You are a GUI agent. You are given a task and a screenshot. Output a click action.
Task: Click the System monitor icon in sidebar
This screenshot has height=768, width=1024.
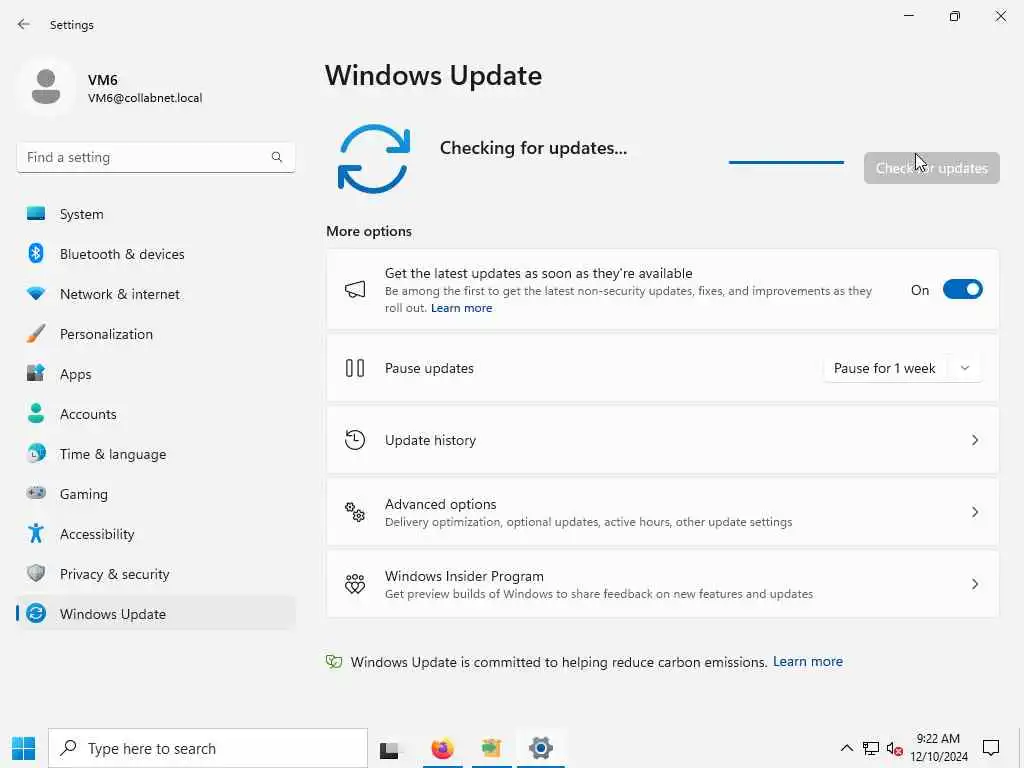(36, 214)
